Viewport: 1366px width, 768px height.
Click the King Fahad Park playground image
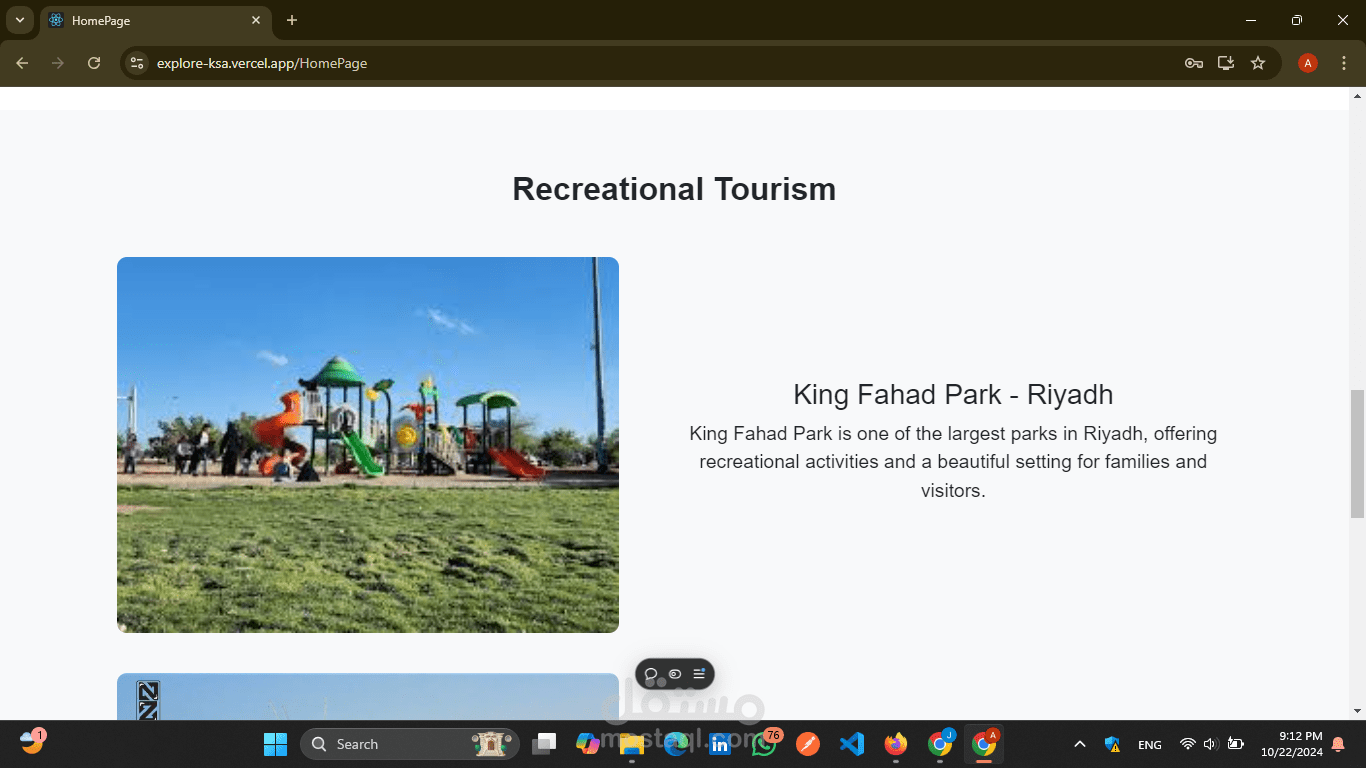(368, 445)
